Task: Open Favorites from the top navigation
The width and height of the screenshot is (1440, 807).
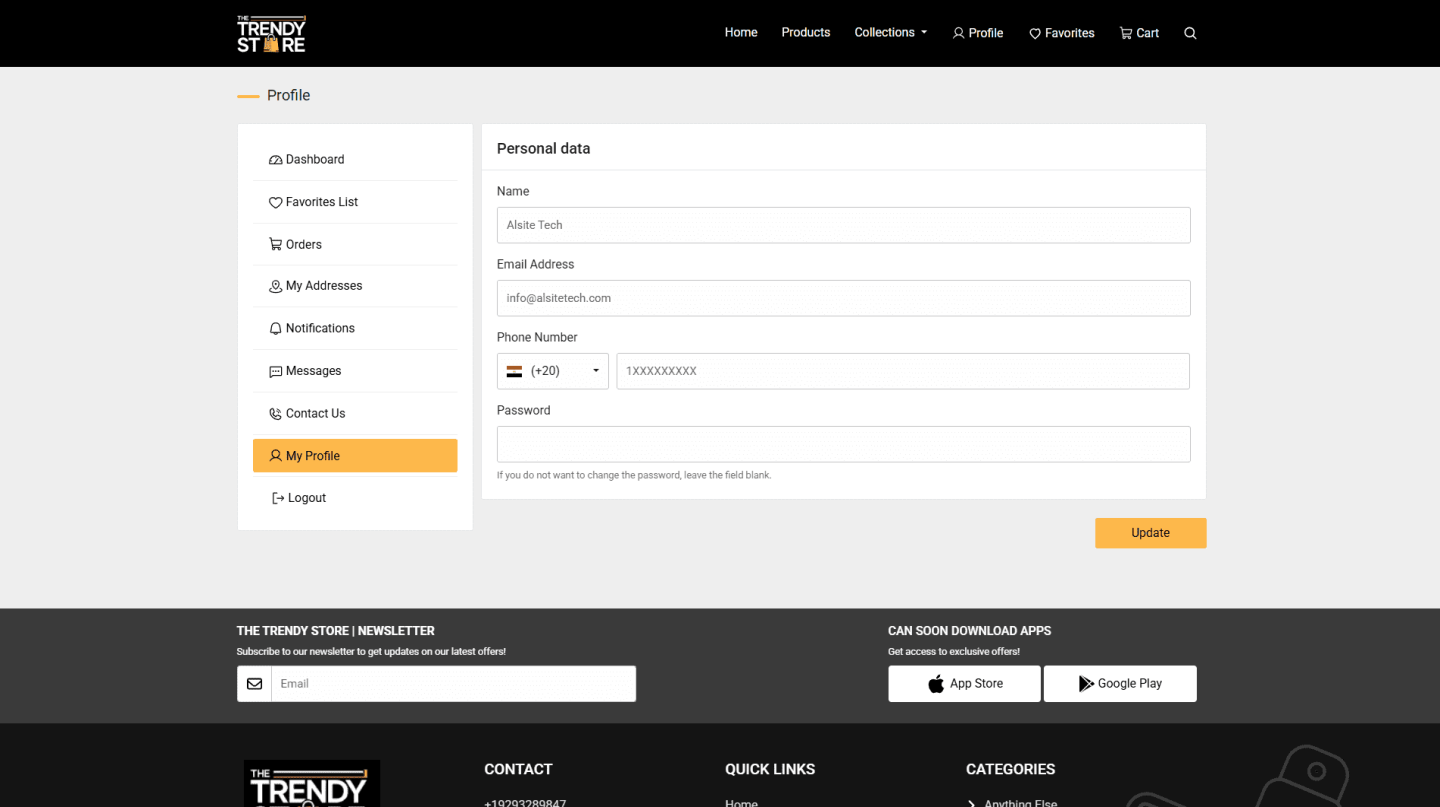Action: click(1062, 33)
